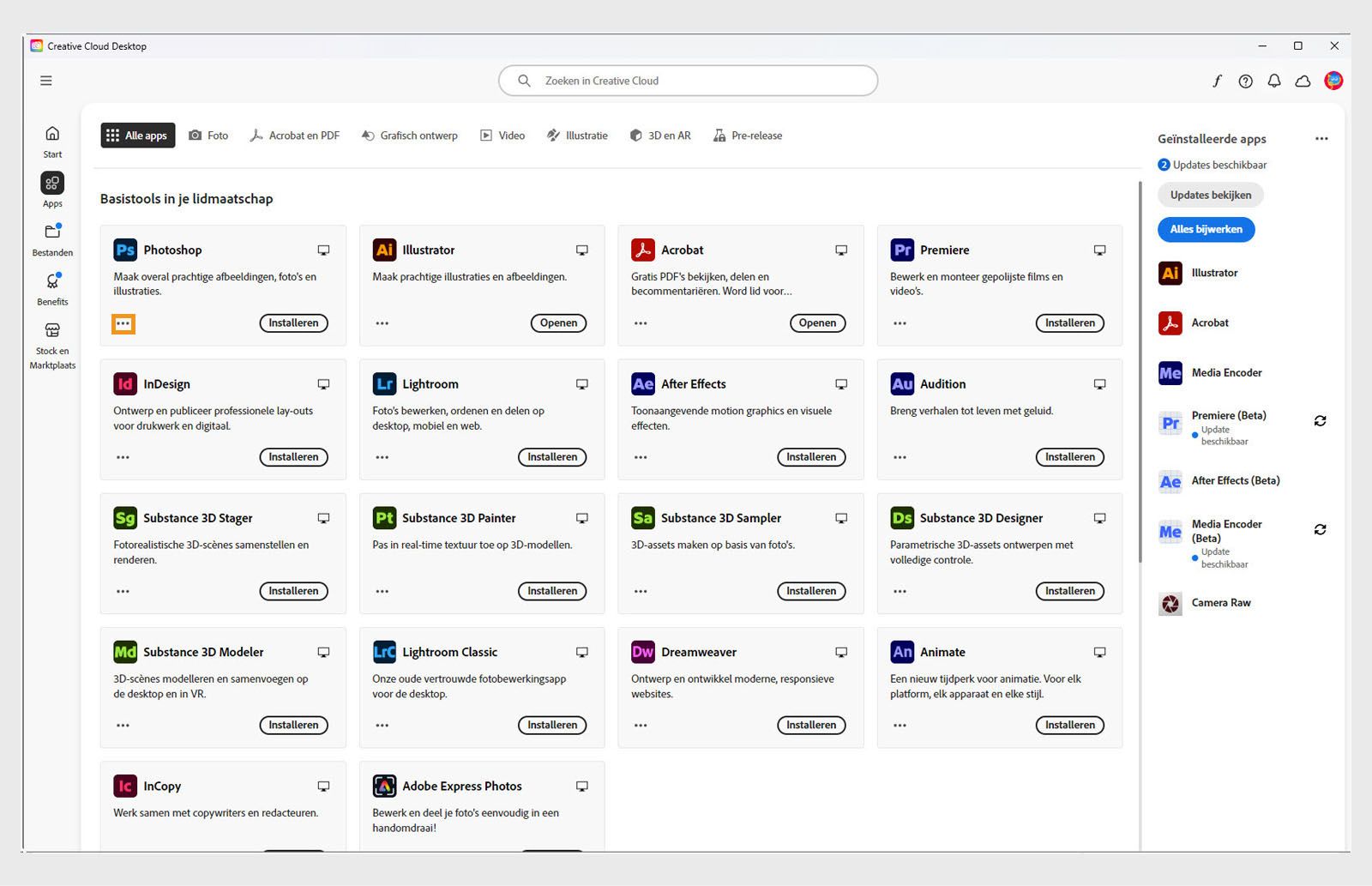Open Benefits in the sidebar
The height and width of the screenshot is (886, 1372).
[52, 289]
